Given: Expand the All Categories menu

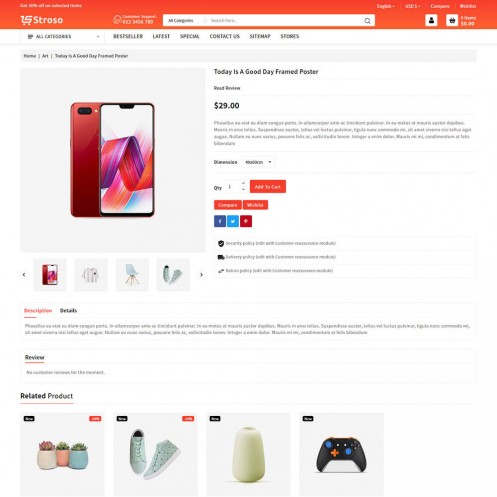Looking at the screenshot, I should 63,36.
